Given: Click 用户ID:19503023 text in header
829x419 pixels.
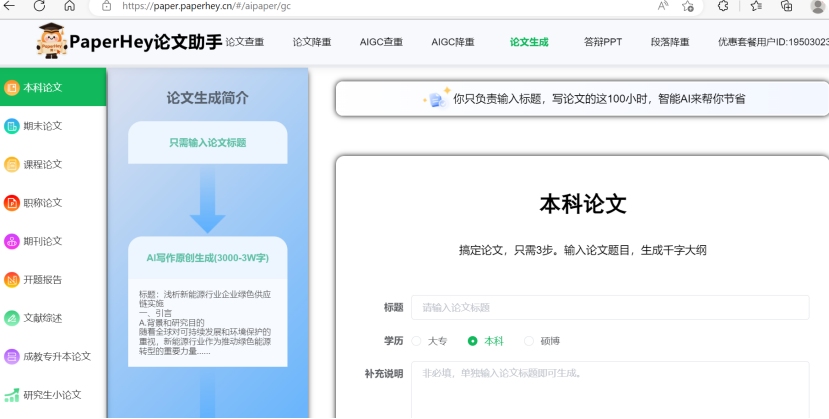Looking at the screenshot, I should click(793, 42).
